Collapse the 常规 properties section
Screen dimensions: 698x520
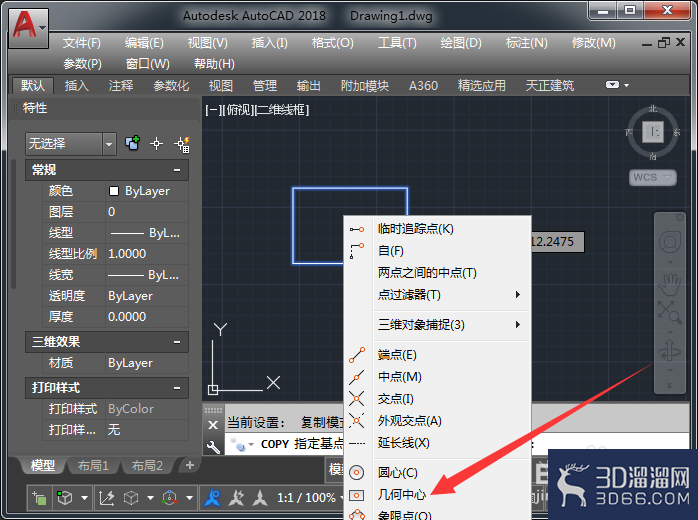[x=177, y=170]
